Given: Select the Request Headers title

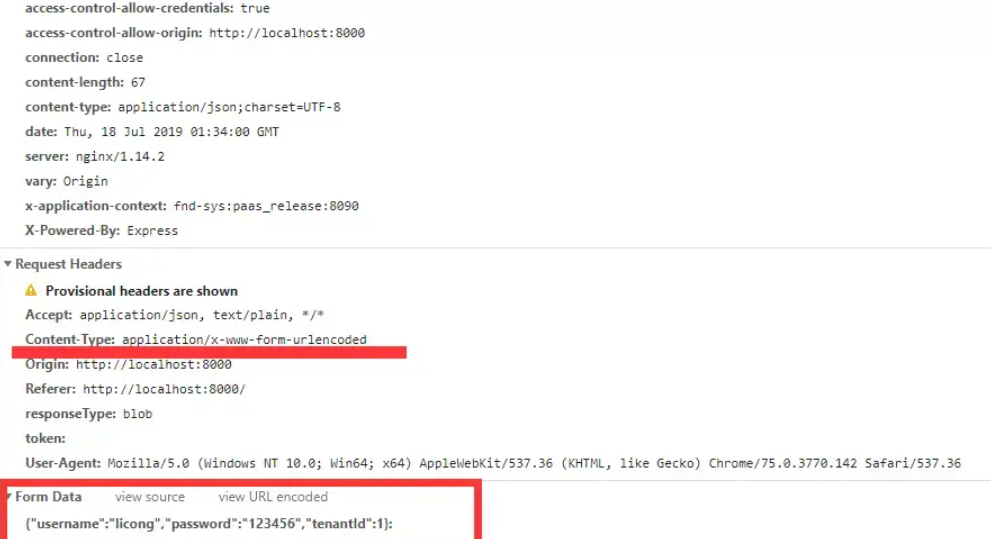Looking at the screenshot, I should pyautogui.click(x=68, y=264).
